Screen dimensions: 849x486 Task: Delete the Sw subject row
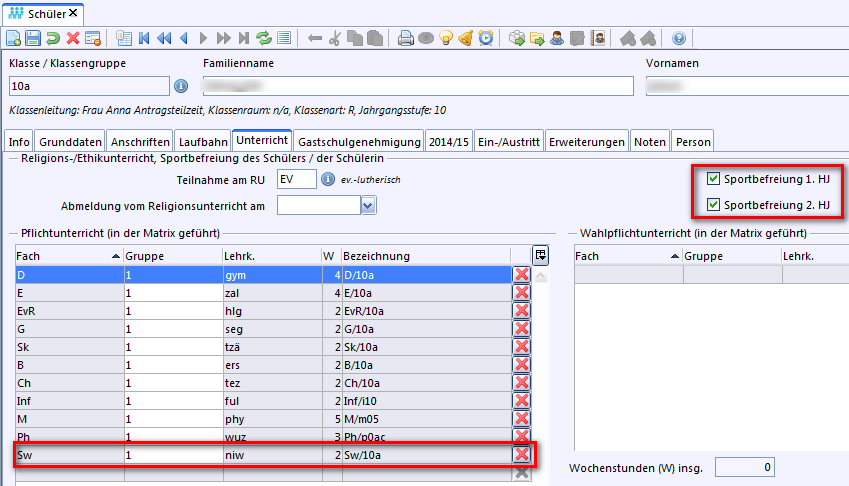pos(521,455)
